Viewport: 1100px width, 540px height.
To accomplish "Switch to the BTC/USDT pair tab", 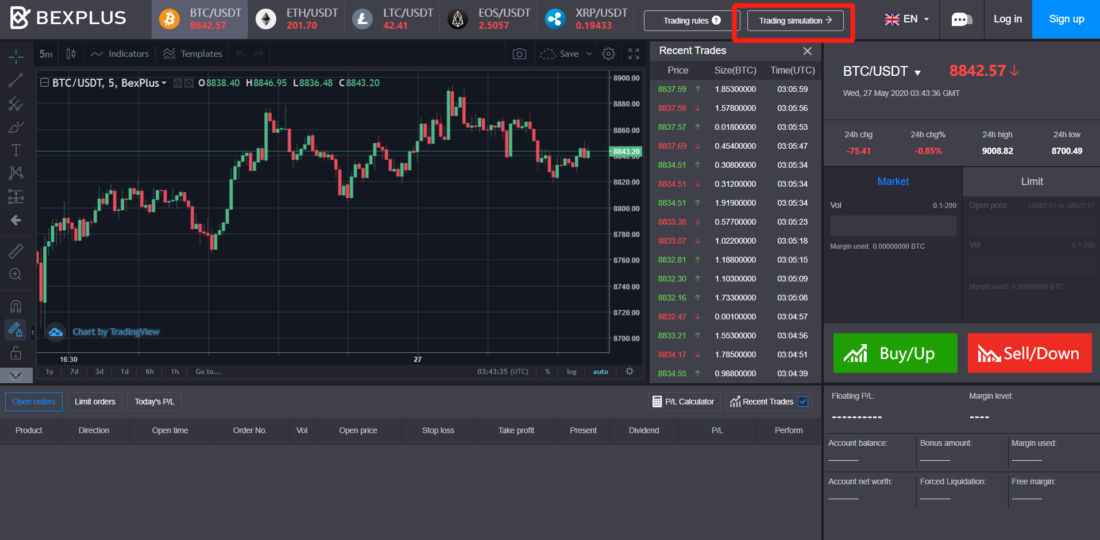I will (x=200, y=19).
